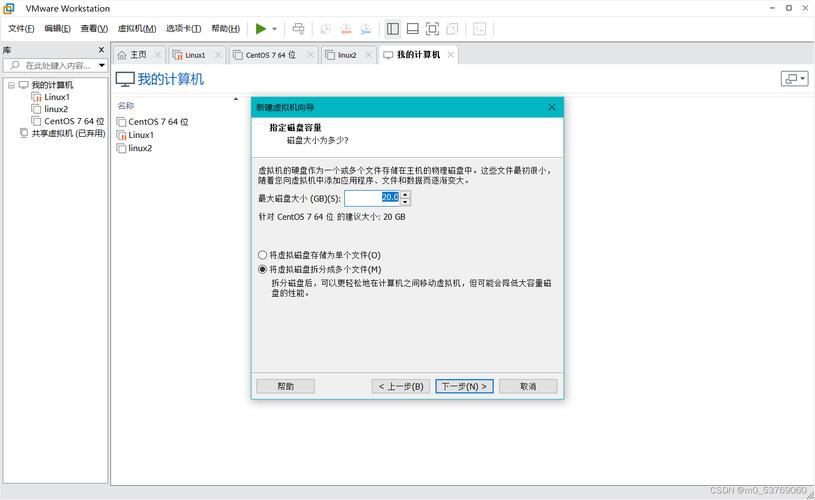Open the 选项卡(T) menu
Screen dimensions: 815x500
pos(183,29)
